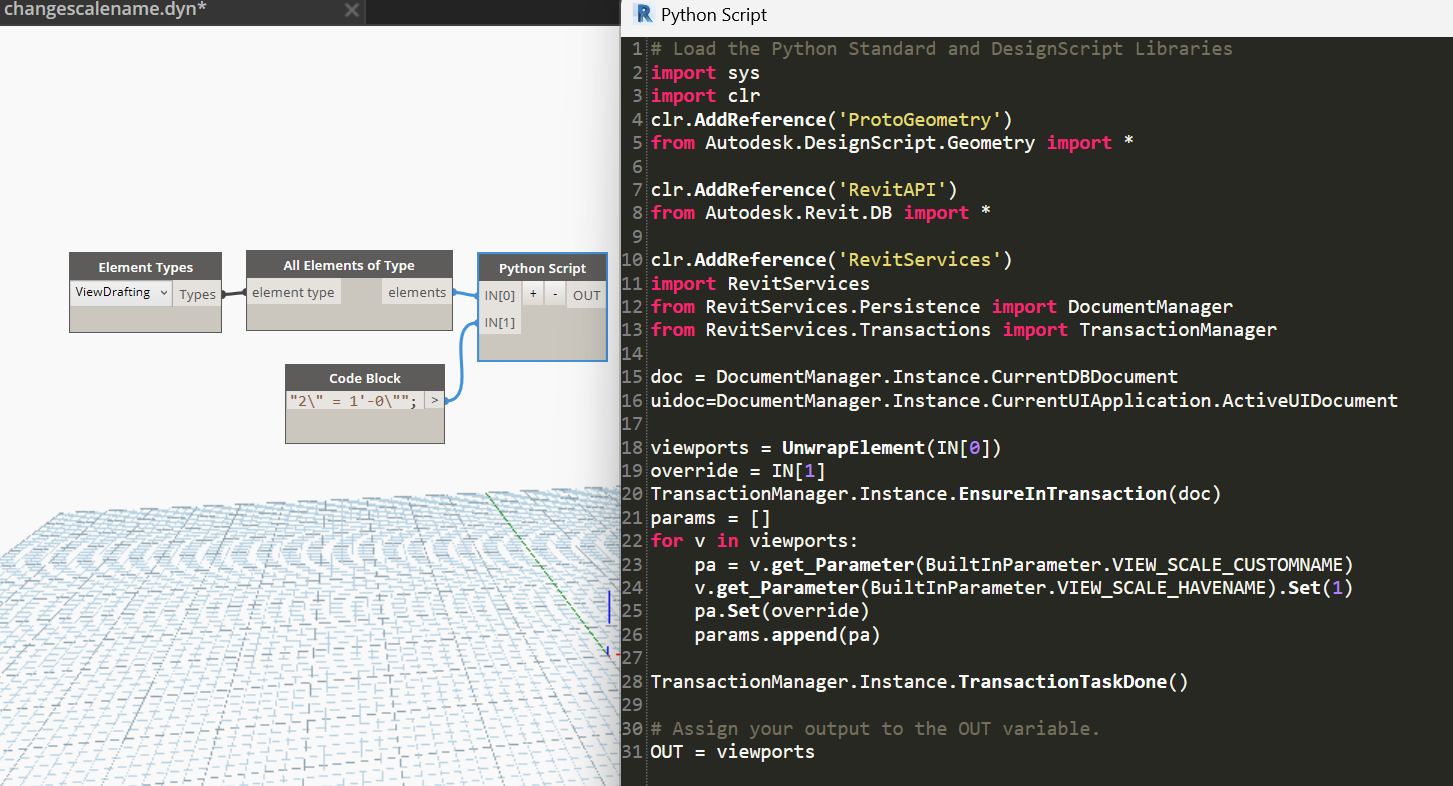
Task: Click the 'pa.Set(override)' line
Action: [782, 611]
